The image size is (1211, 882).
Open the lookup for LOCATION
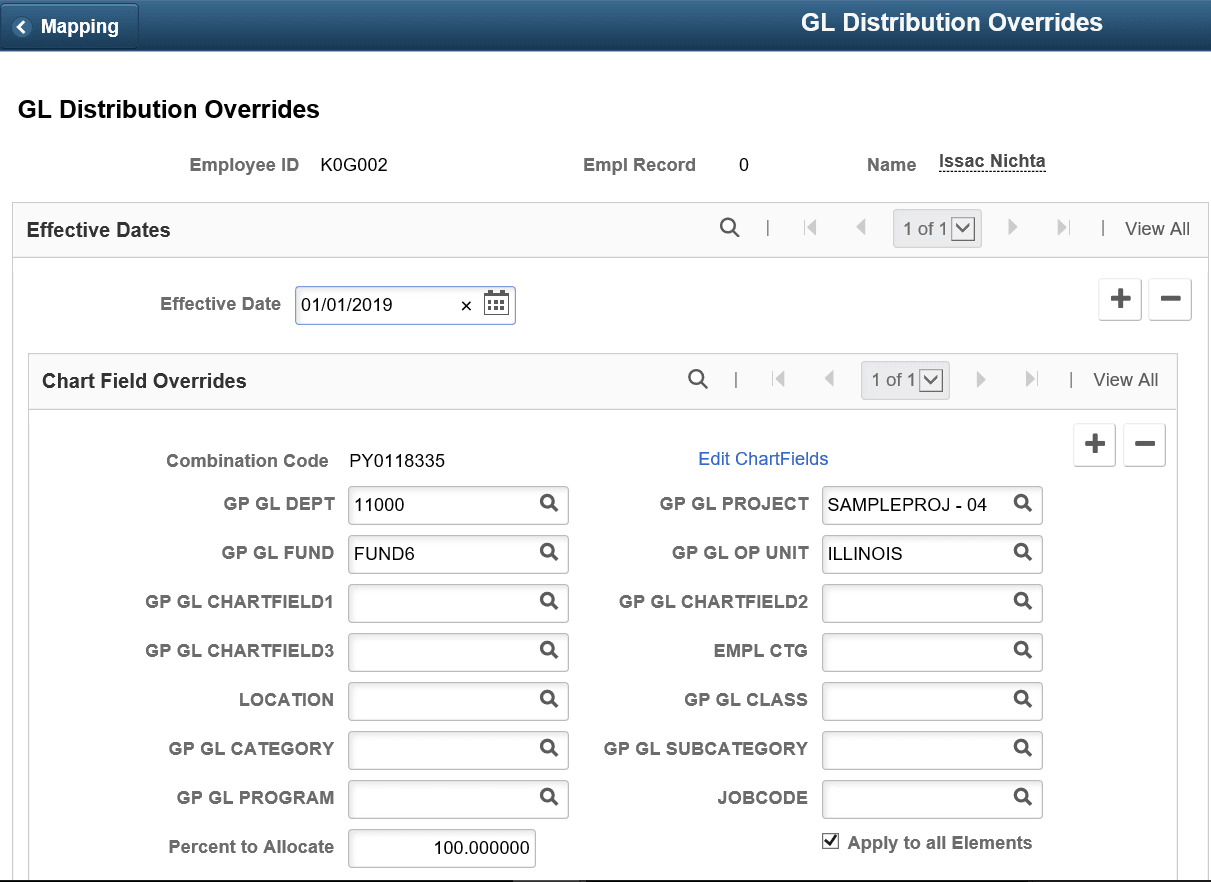(548, 701)
